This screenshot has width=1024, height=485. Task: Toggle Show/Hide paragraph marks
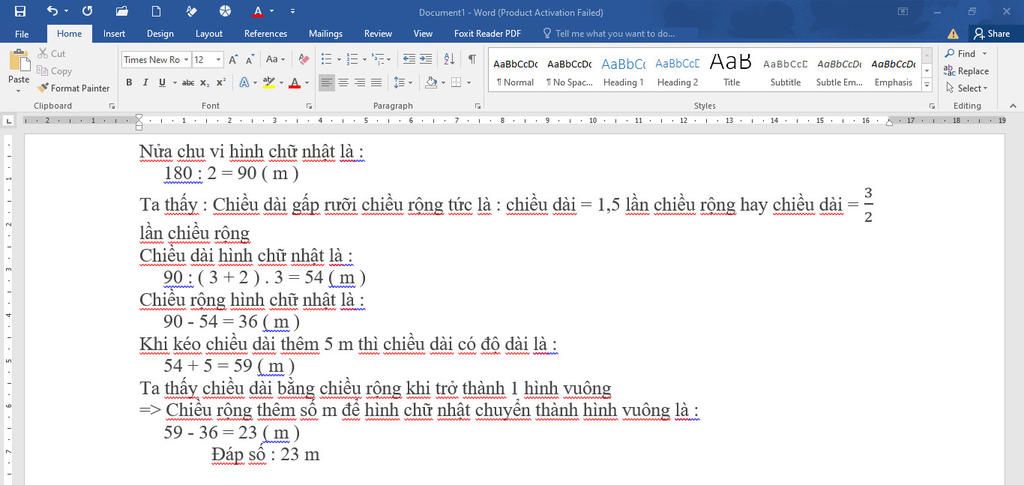472,59
